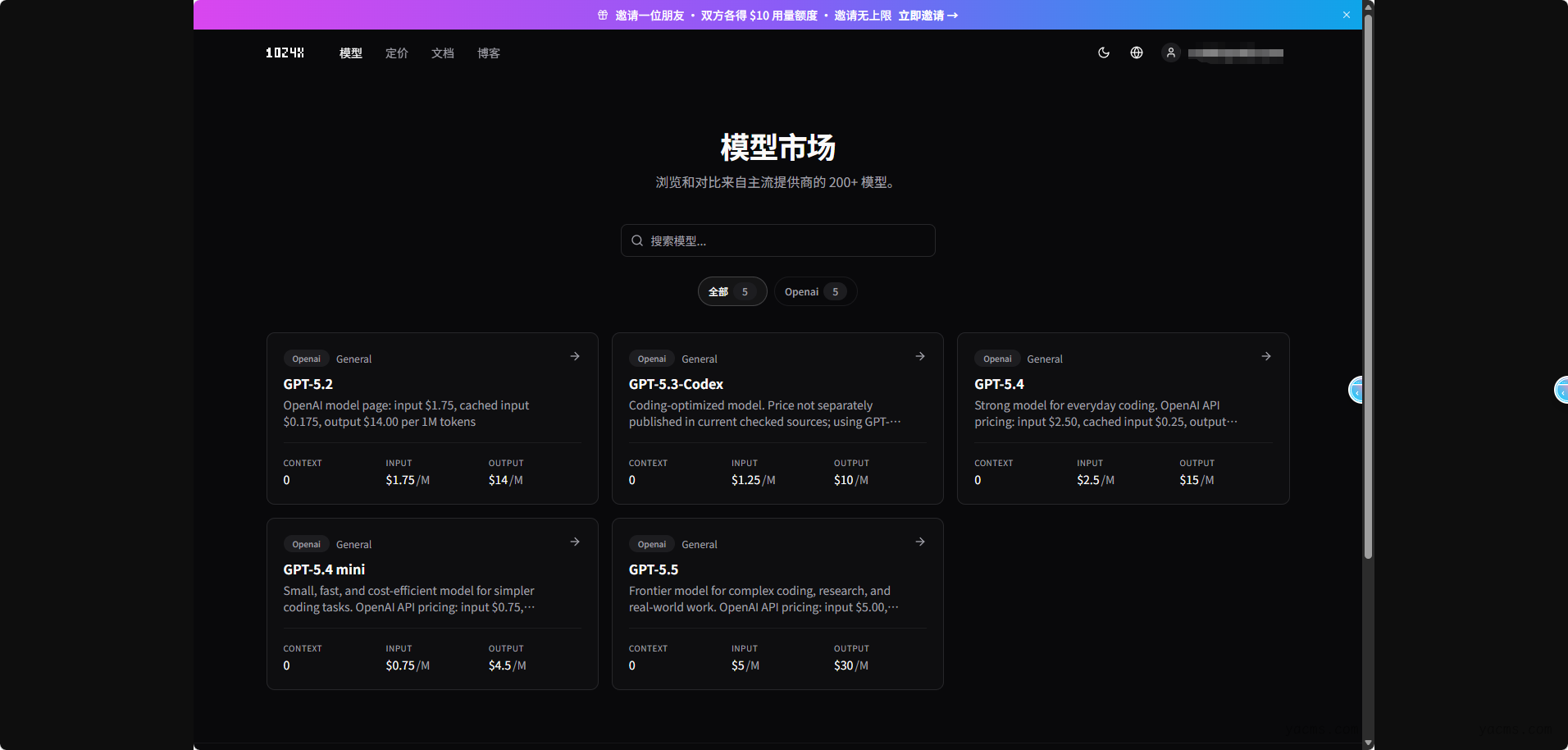This screenshot has width=1568, height=750.
Task: Click GPT-5.2 output price $14/M
Action: [505, 480]
